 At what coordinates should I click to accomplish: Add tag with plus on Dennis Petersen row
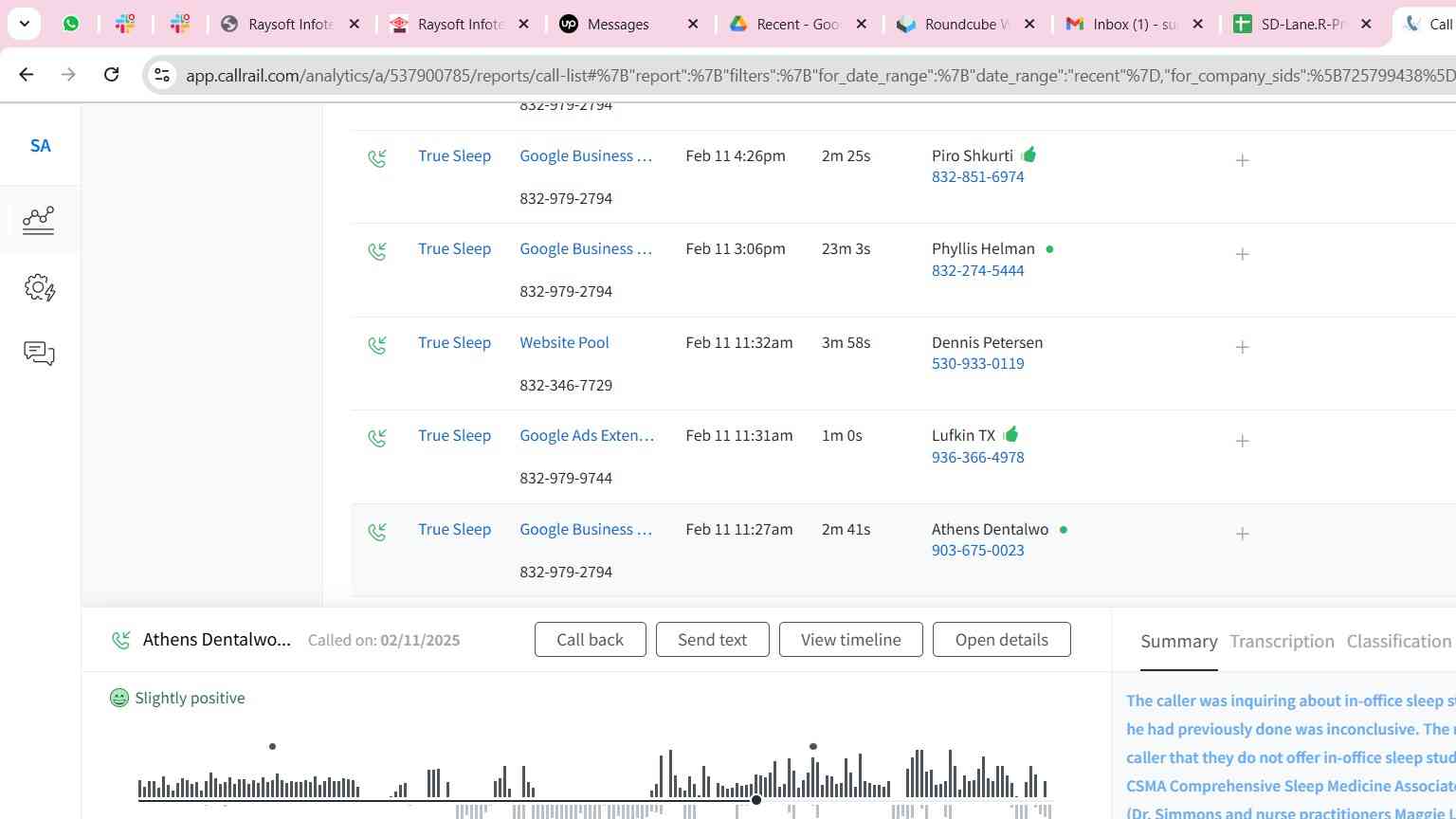click(x=1242, y=347)
